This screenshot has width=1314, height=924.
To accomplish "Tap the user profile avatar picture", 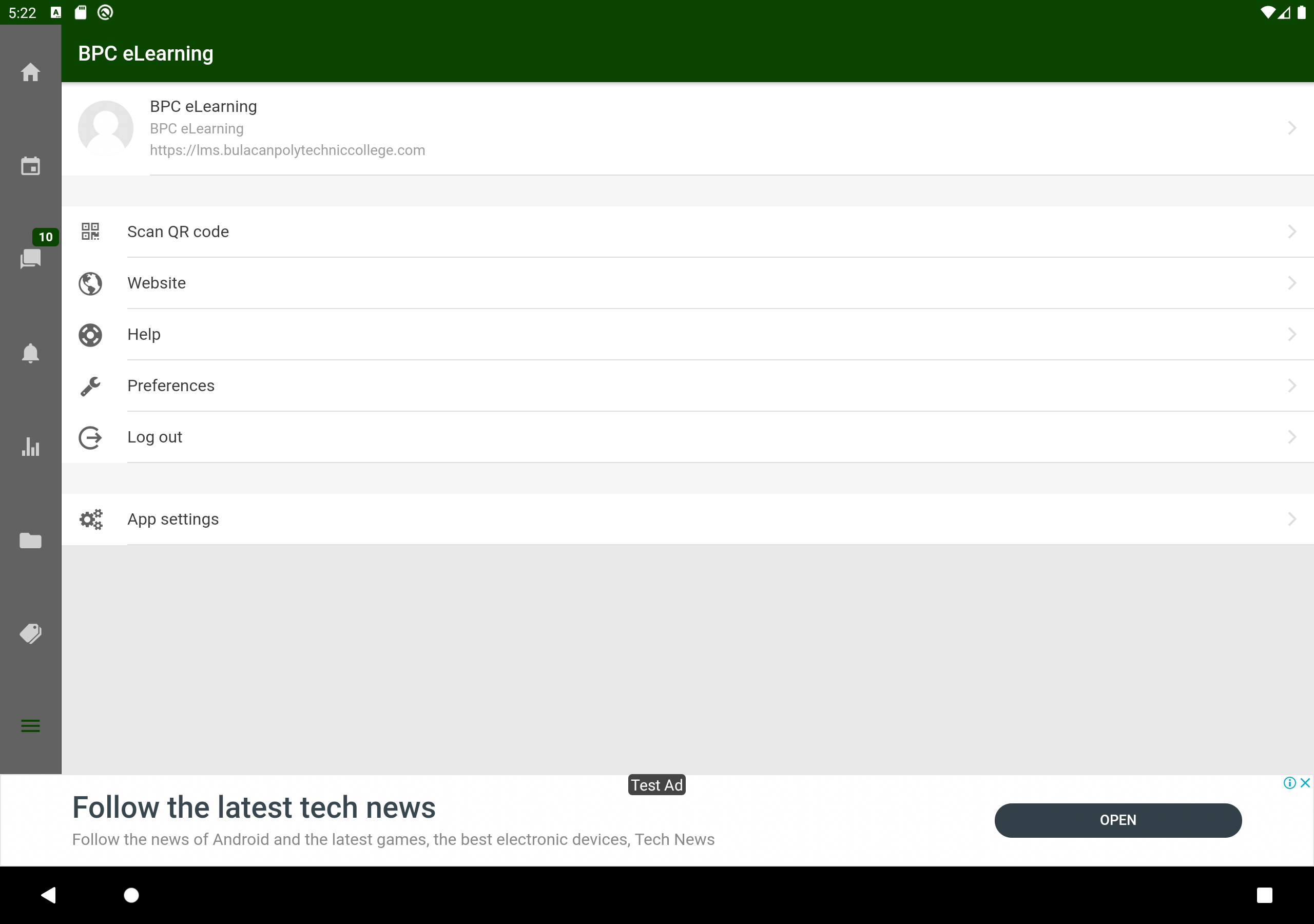I will 105,128.
